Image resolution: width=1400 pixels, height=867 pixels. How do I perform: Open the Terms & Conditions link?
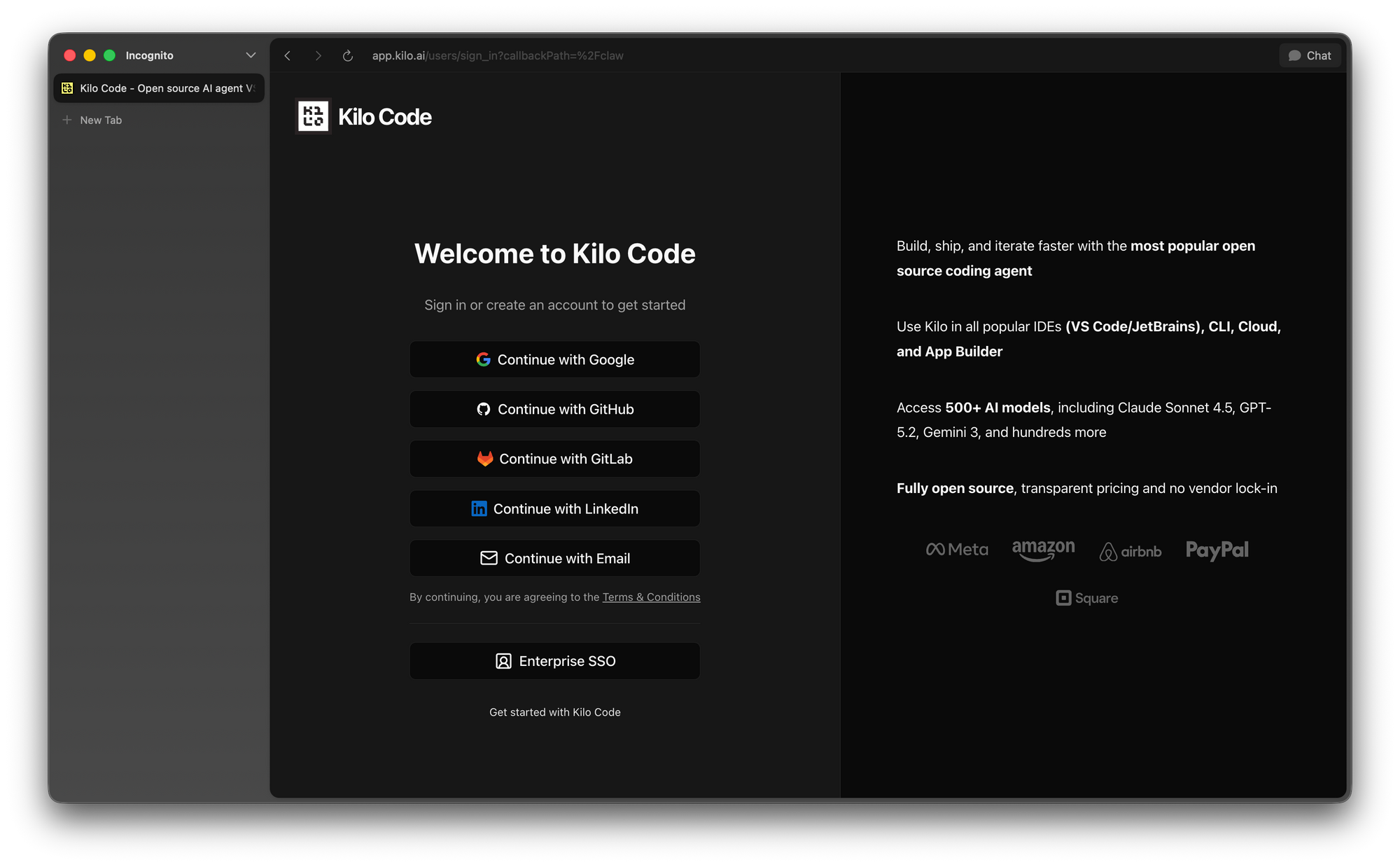651,597
